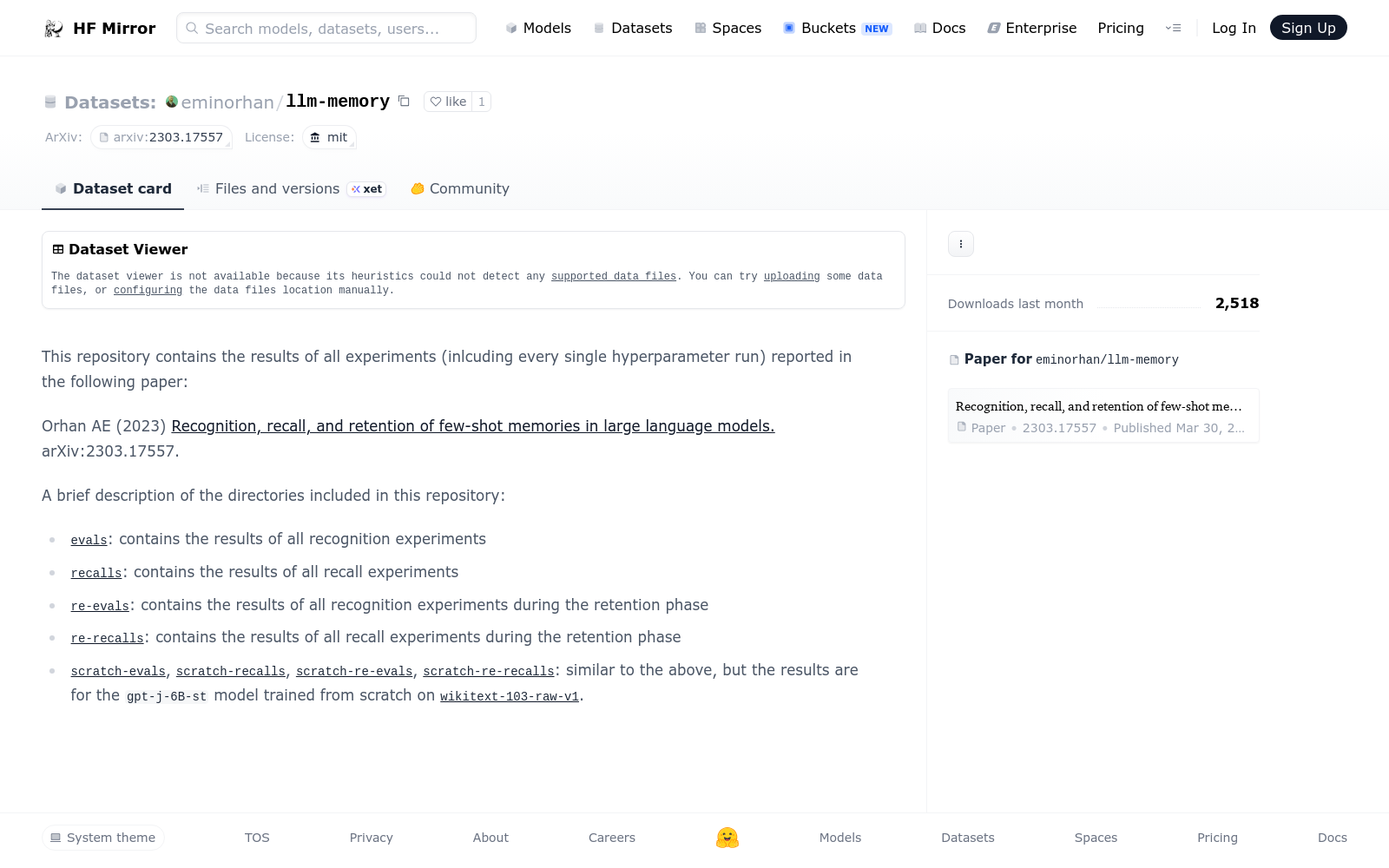Click the Hugging Face emoji in footer
The height and width of the screenshot is (868, 1389).
pos(727,838)
